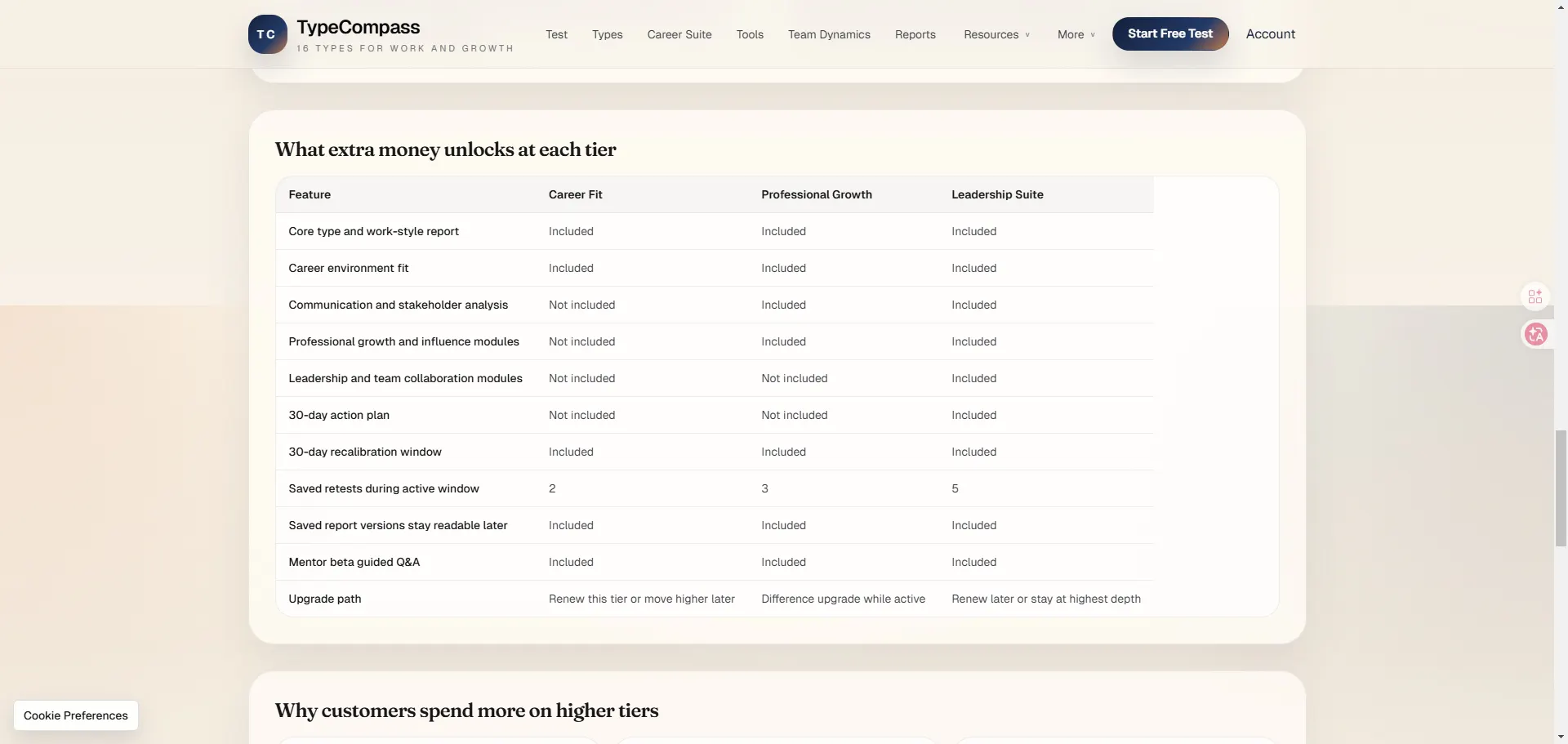Click 'Difference upgrade while active' cell

tap(843, 599)
